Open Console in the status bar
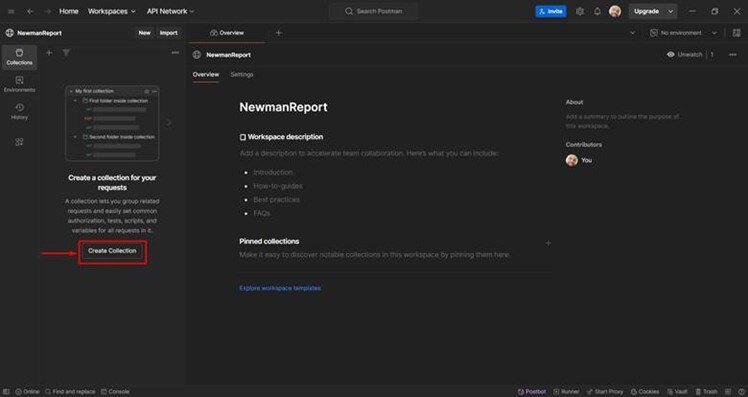 point(115,391)
